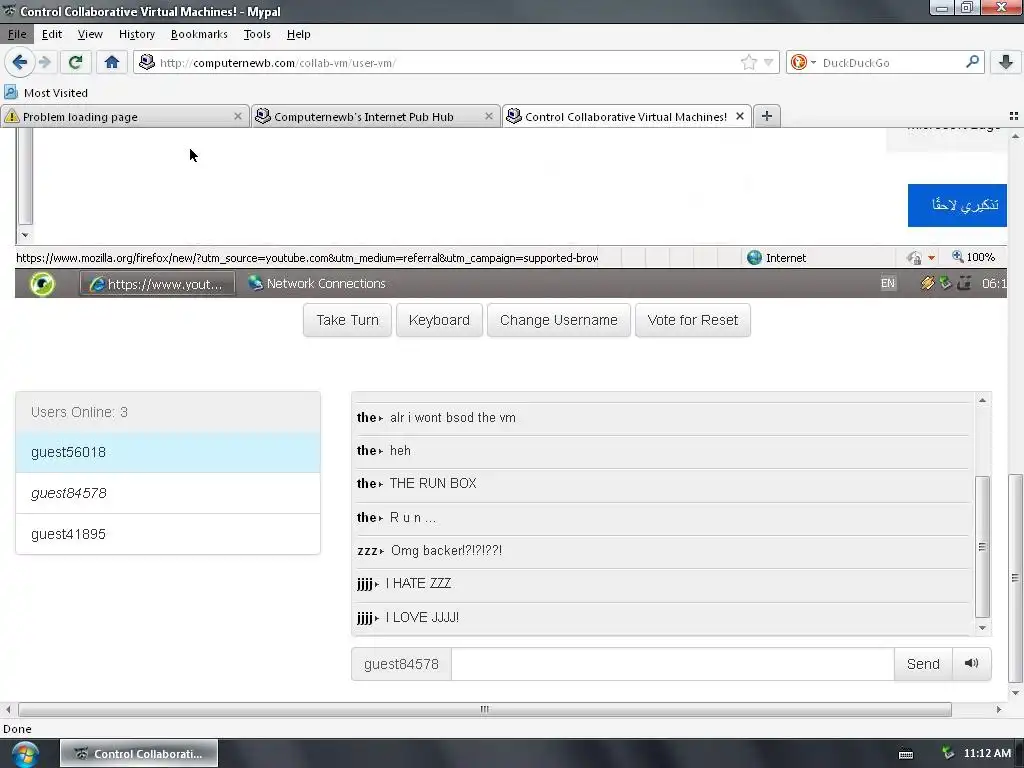Open a new tab with the plus button
The width and height of the screenshot is (1024, 768).
pos(767,116)
